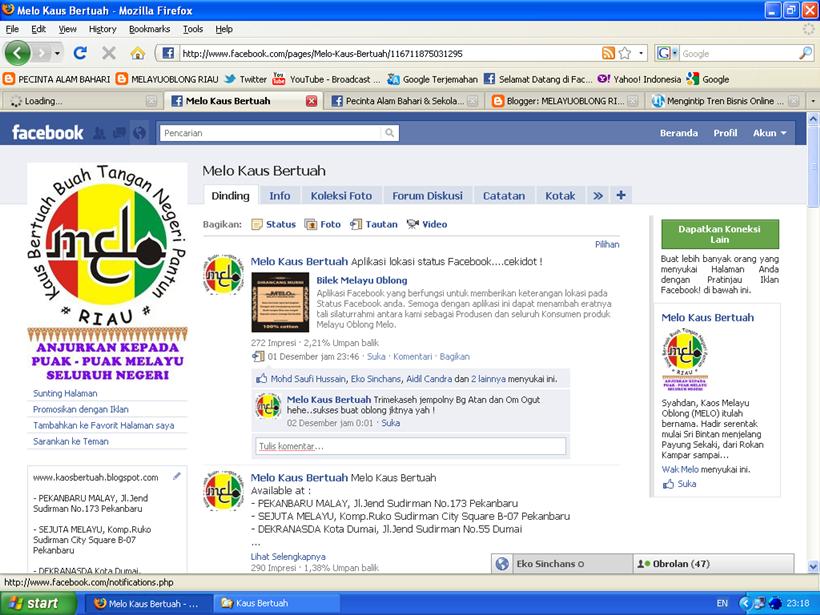Open the PECINTA ALAM BAHARI bookmark
The height and width of the screenshot is (615, 820).
56,79
